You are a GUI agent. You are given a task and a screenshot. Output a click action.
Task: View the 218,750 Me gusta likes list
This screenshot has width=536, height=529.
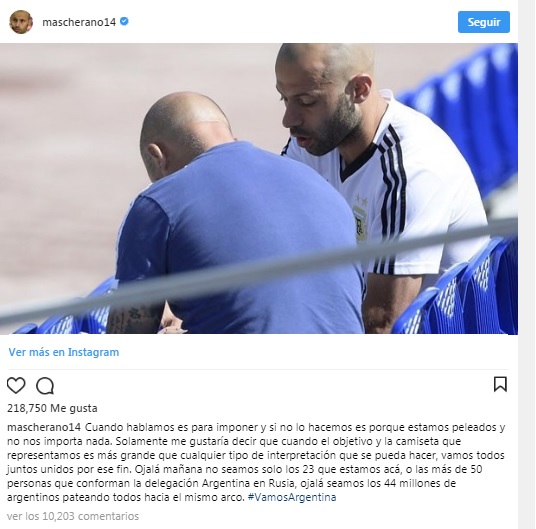52,408
